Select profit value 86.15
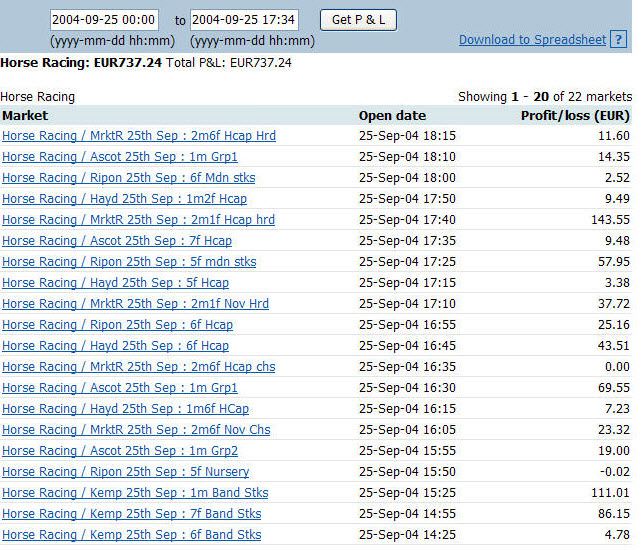This screenshot has height=551, width=641. (x=614, y=513)
